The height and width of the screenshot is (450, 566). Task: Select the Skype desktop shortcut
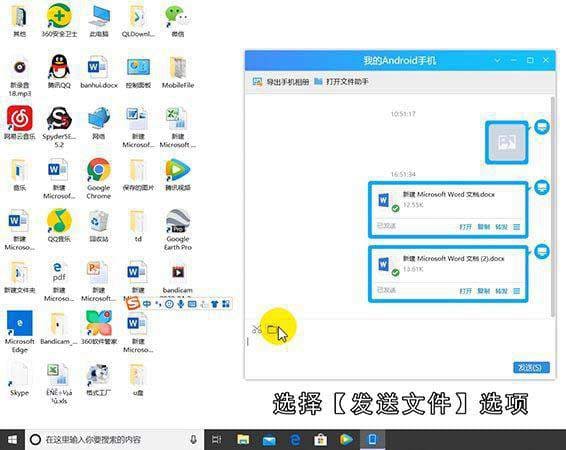19,379
